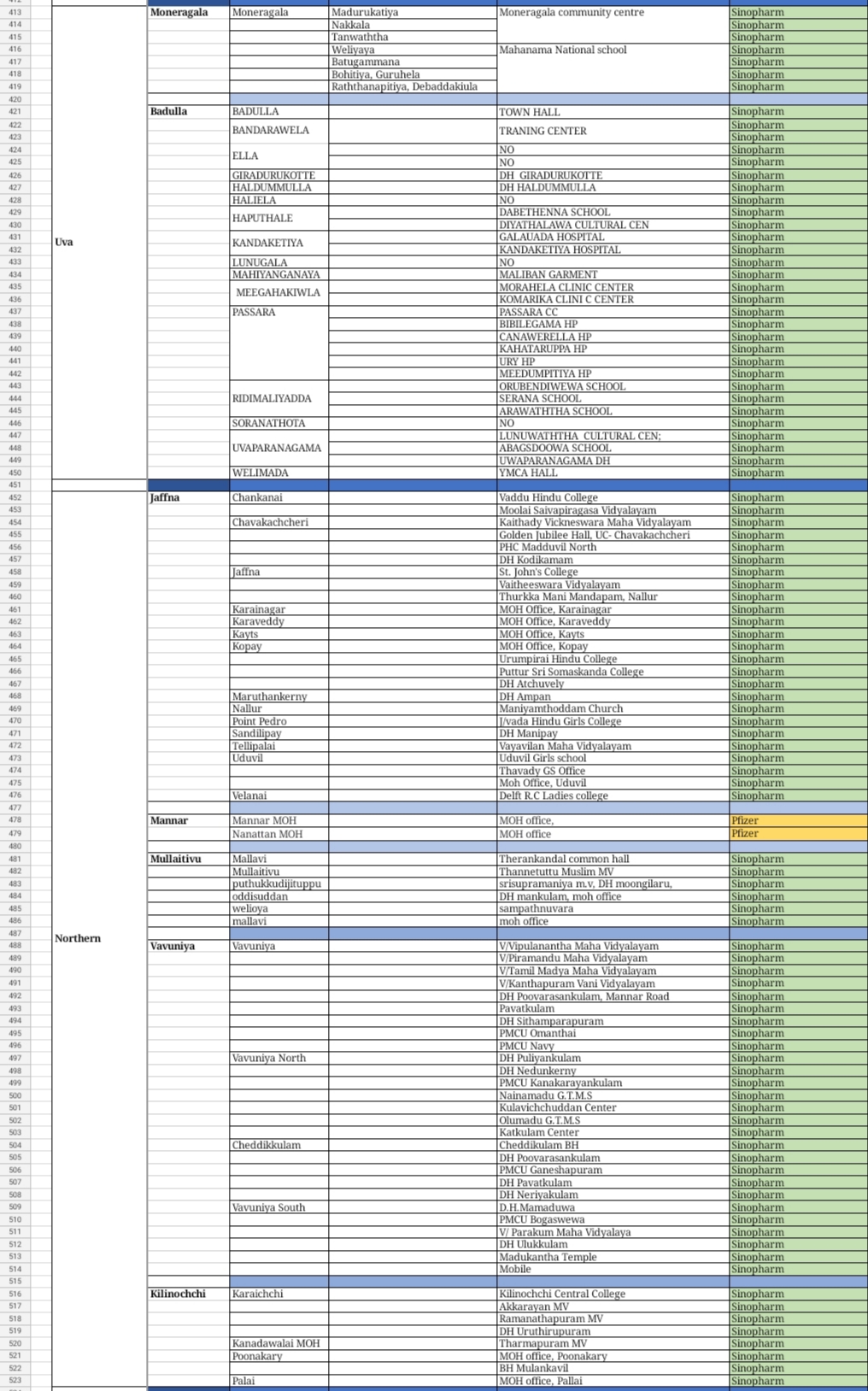Viewport: 868px width, 1391px height.
Task: Select the Point Pedro cell
Action: click(279, 721)
